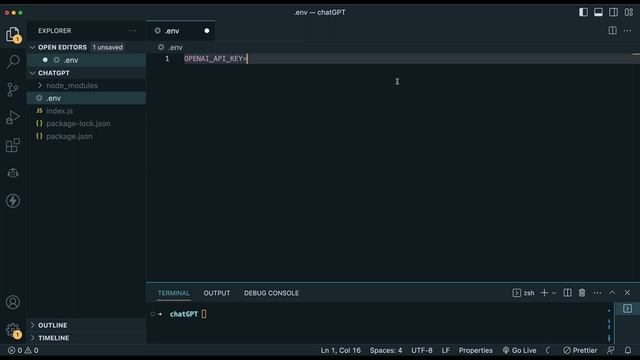The width and height of the screenshot is (640, 360).
Task: Toggle the primary side bar layout icon
Action: pos(583,12)
